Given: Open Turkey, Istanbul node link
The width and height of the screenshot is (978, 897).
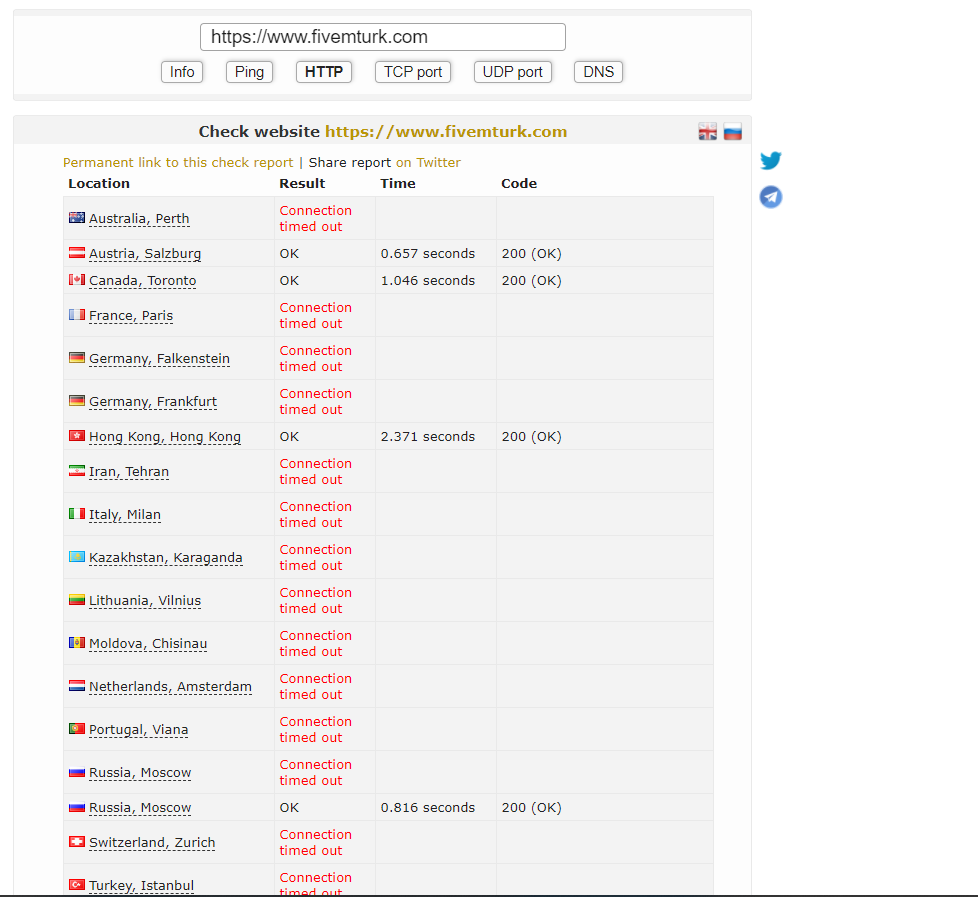Looking at the screenshot, I should 142,886.
